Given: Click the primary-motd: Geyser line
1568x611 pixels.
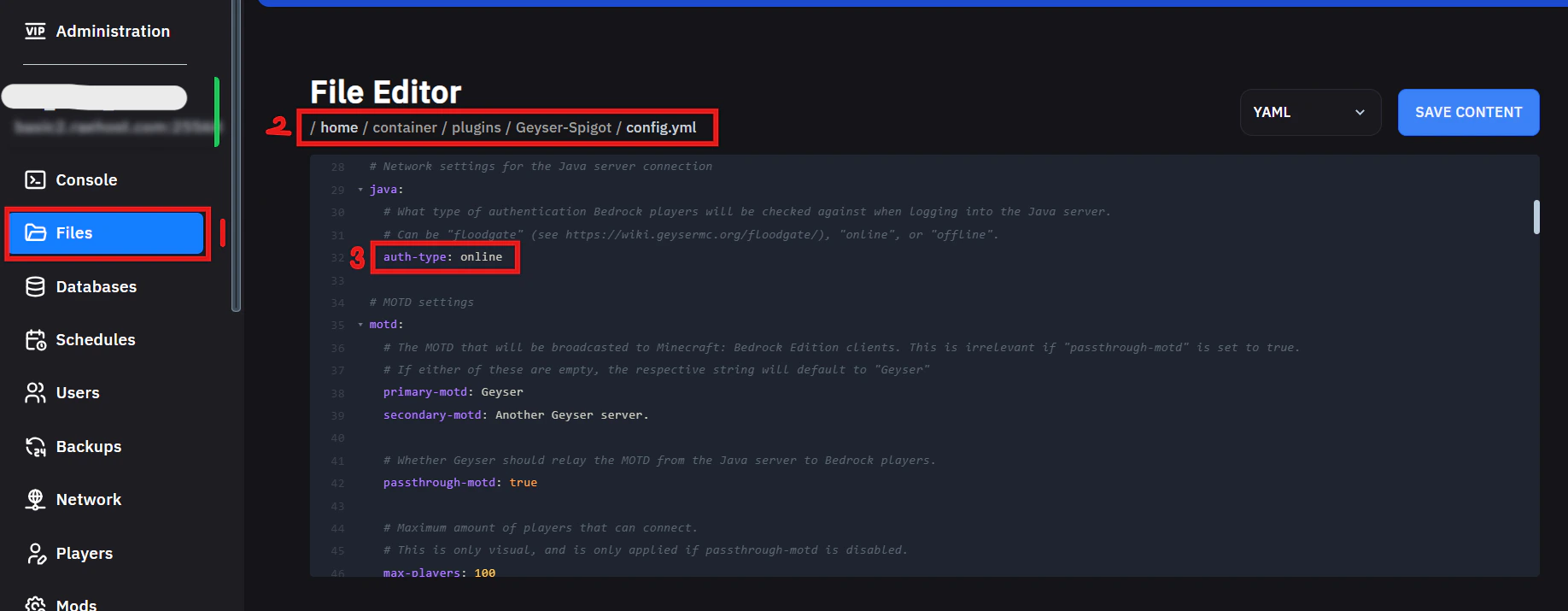Looking at the screenshot, I should pyautogui.click(x=453, y=392).
